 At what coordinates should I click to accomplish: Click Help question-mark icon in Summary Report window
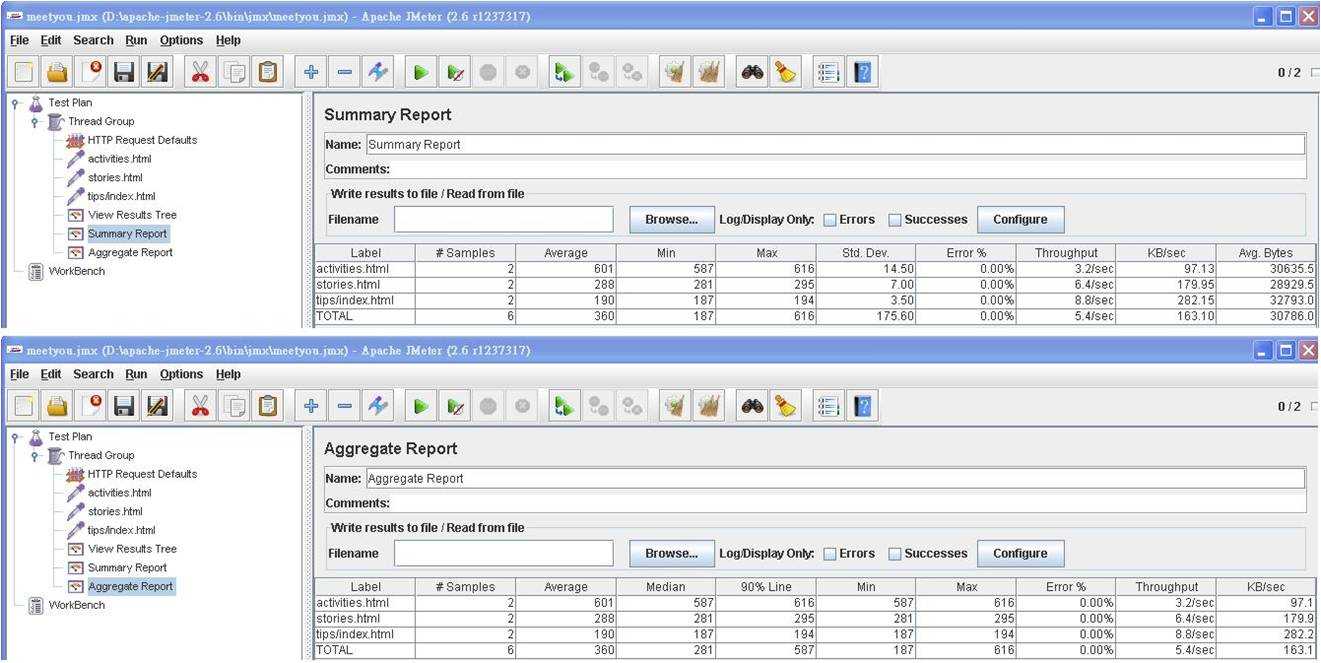(862, 72)
